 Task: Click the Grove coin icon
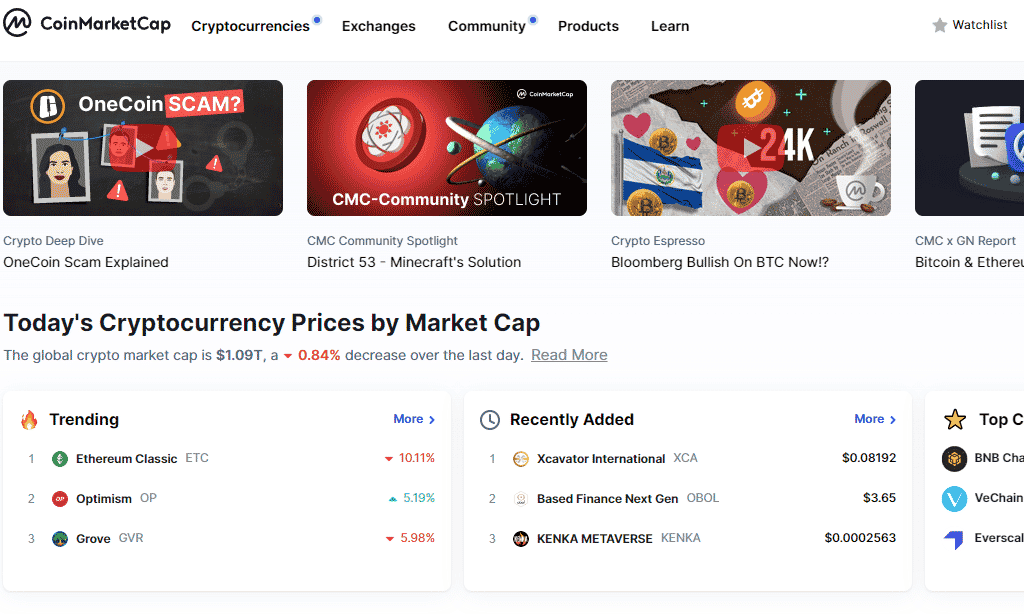tap(60, 539)
